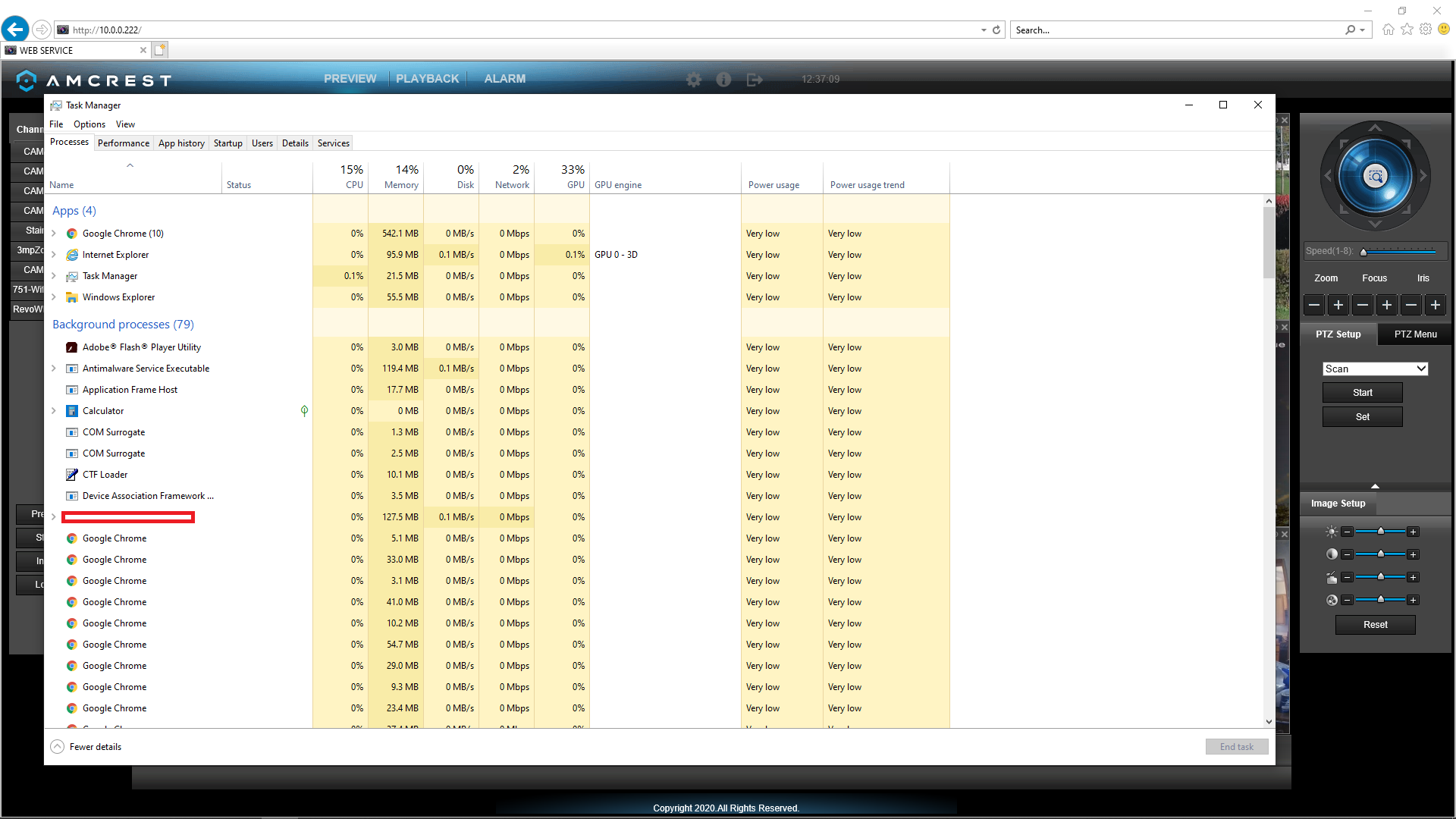The image size is (1456, 819).
Task: Click the Zoom plus button
Action: tap(1338, 305)
